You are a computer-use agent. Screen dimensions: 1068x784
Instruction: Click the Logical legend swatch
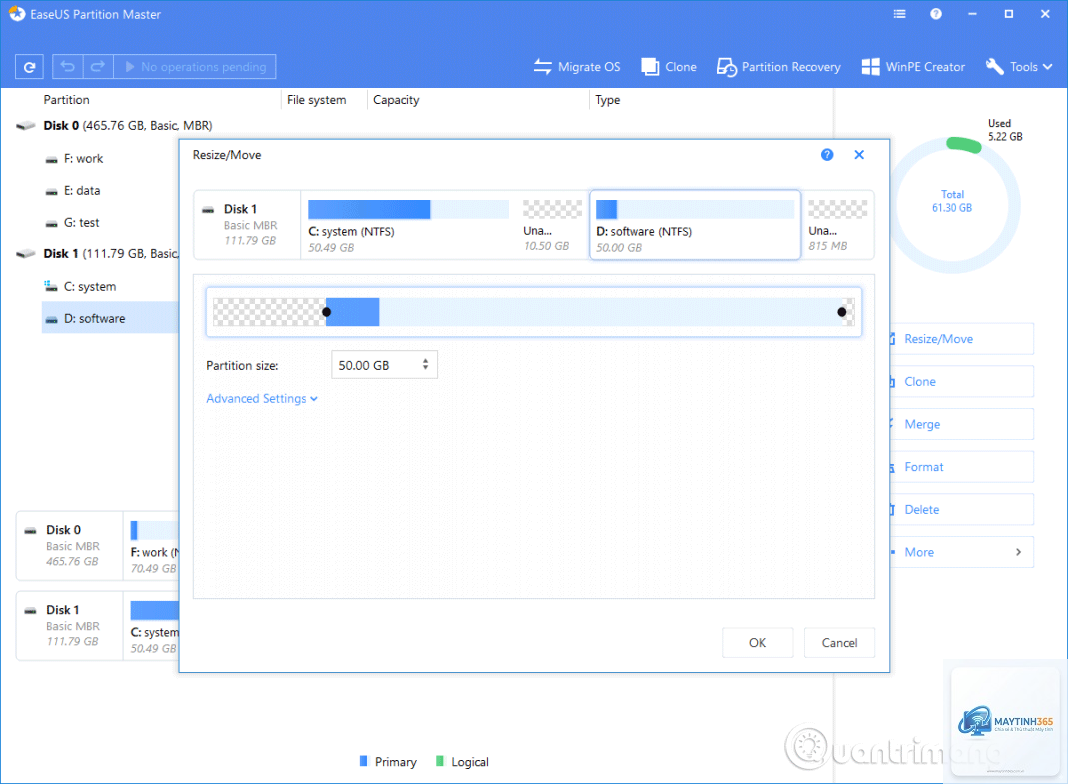pos(439,761)
